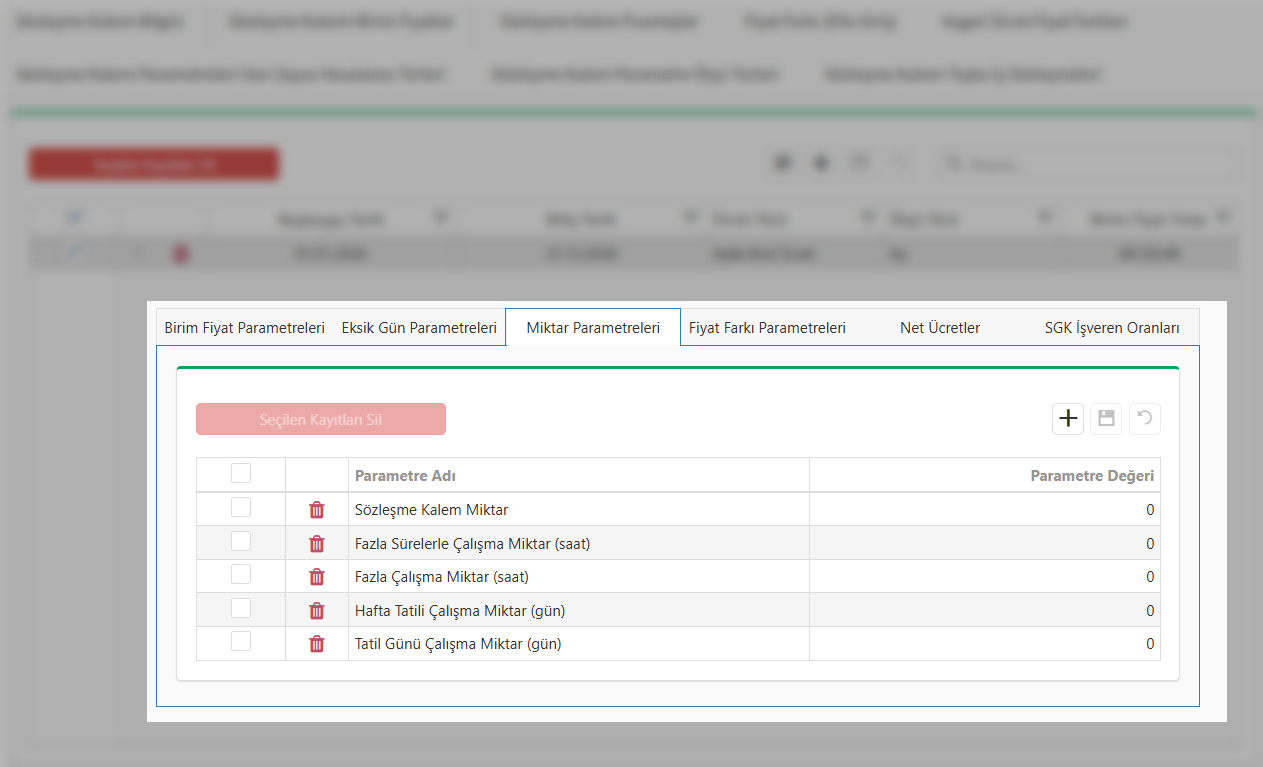Screen dimensions: 1263x767
Task: Delete Fazla Sürelerle Çalışma Miktar row via trash
Action: pos(317,544)
